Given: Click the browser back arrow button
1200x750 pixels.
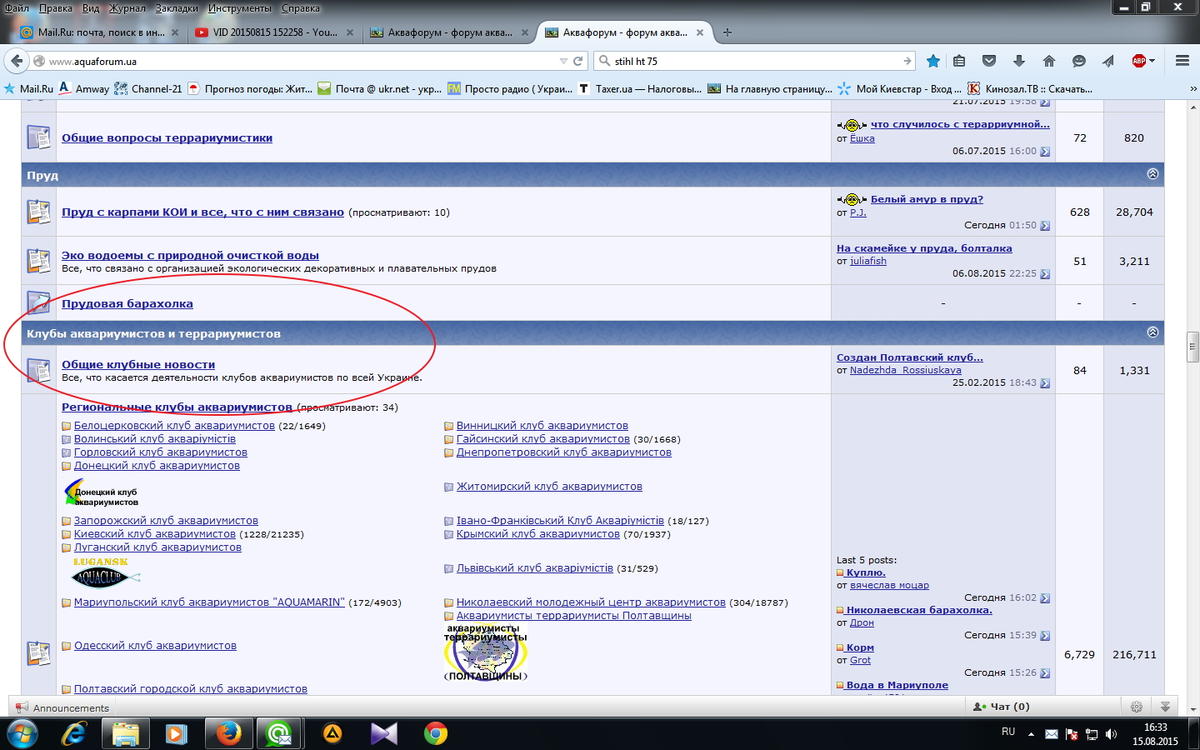Looking at the screenshot, I should pyautogui.click(x=17, y=61).
